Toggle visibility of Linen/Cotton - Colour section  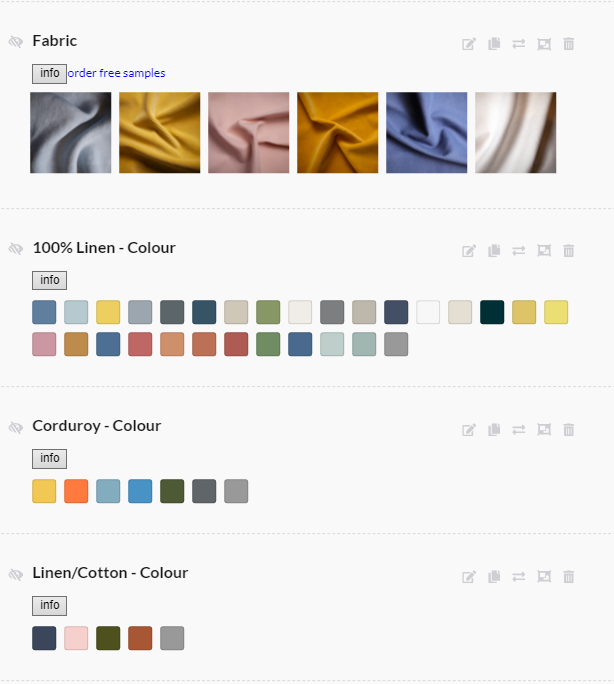[x=16, y=575]
